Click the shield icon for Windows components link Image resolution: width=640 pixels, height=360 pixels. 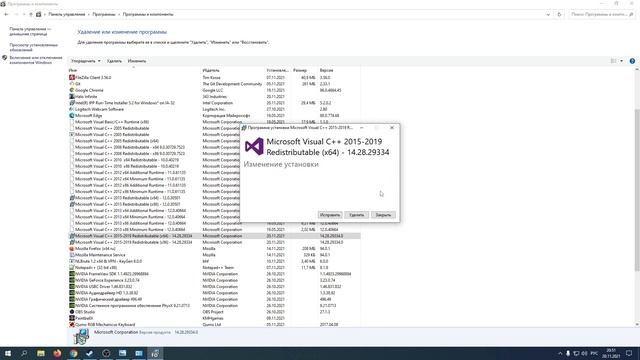[x=4, y=58]
